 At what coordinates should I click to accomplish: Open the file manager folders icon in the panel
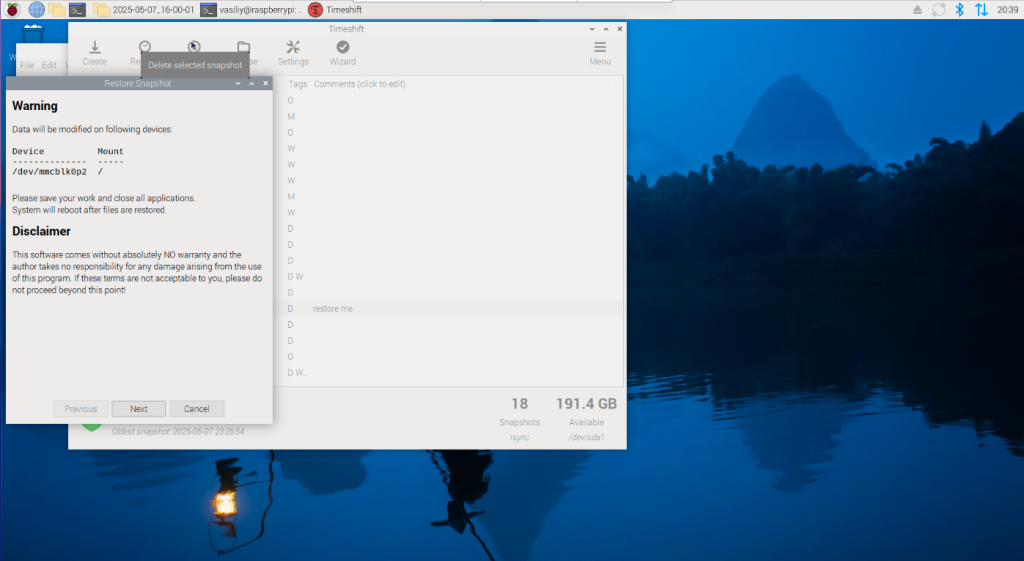coord(58,10)
